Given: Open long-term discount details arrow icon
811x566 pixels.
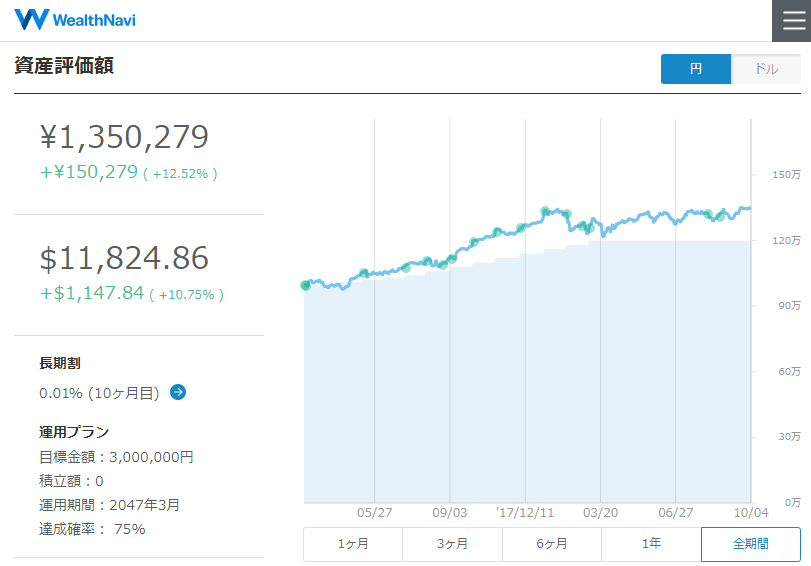Looking at the screenshot, I should [x=178, y=392].
